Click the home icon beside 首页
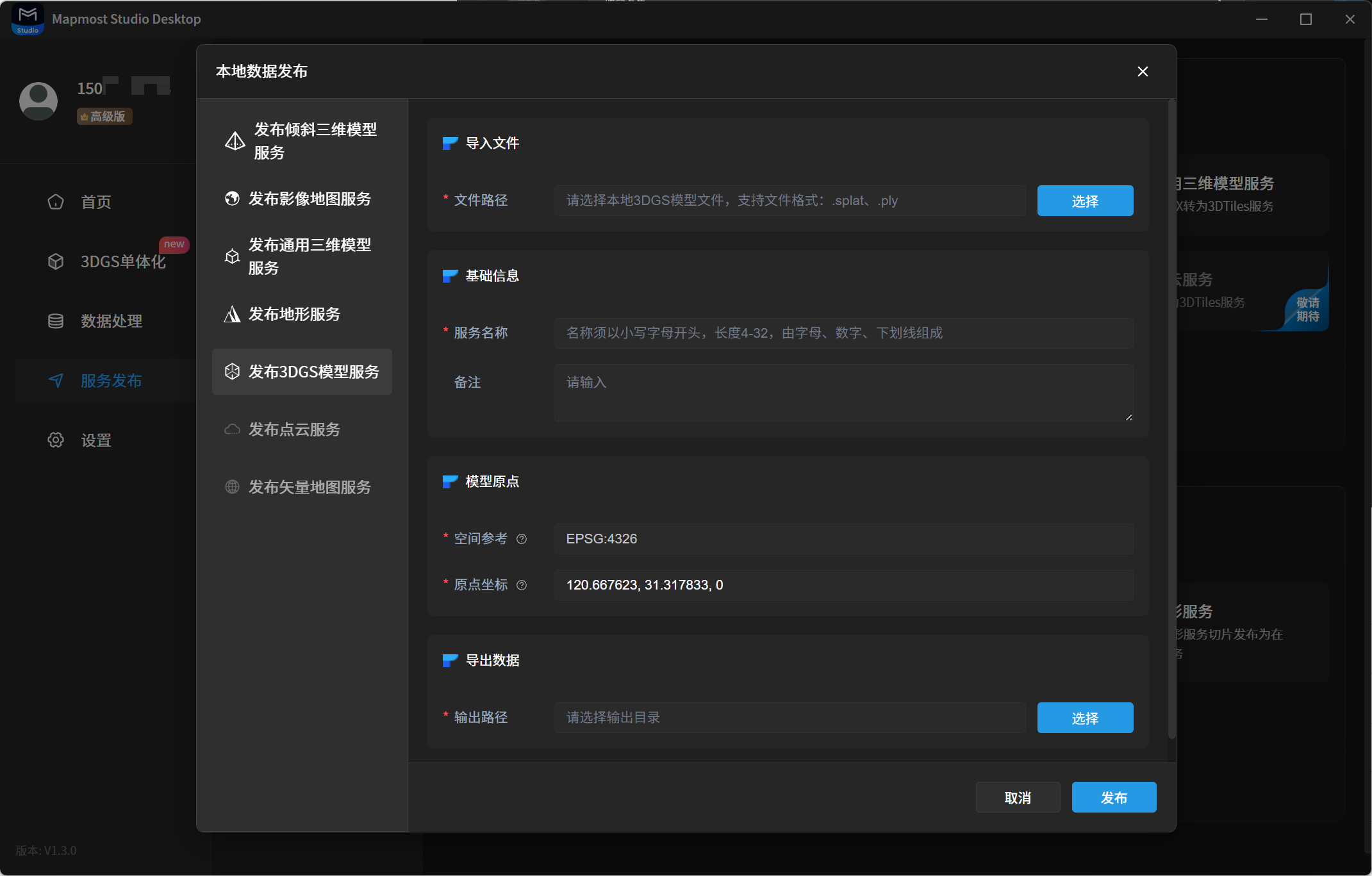The image size is (1372, 876). coord(56,202)
